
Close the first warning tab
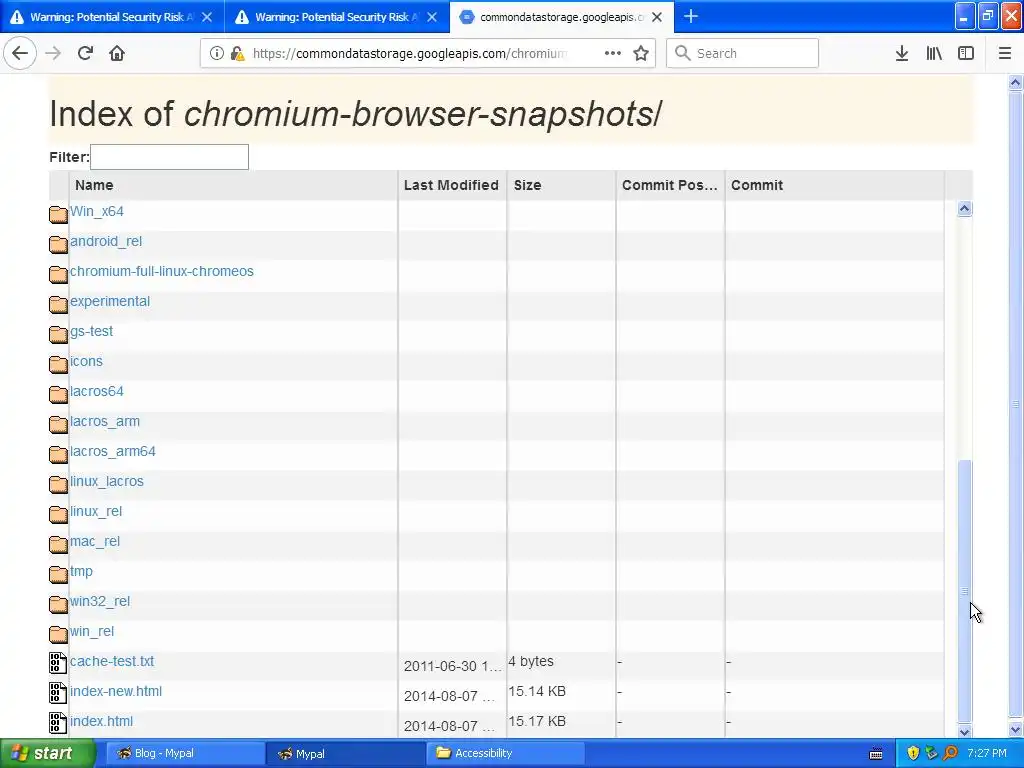pos(207,17)
